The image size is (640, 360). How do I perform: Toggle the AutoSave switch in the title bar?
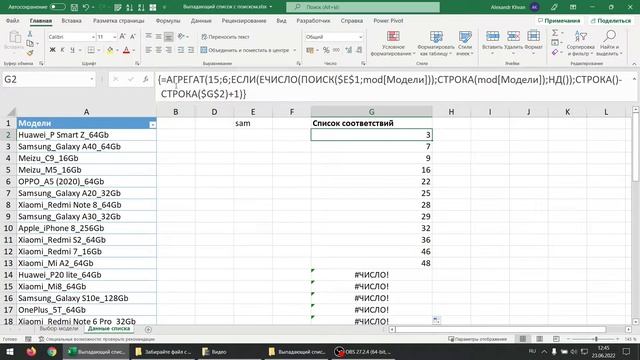[x=58, y=7]
